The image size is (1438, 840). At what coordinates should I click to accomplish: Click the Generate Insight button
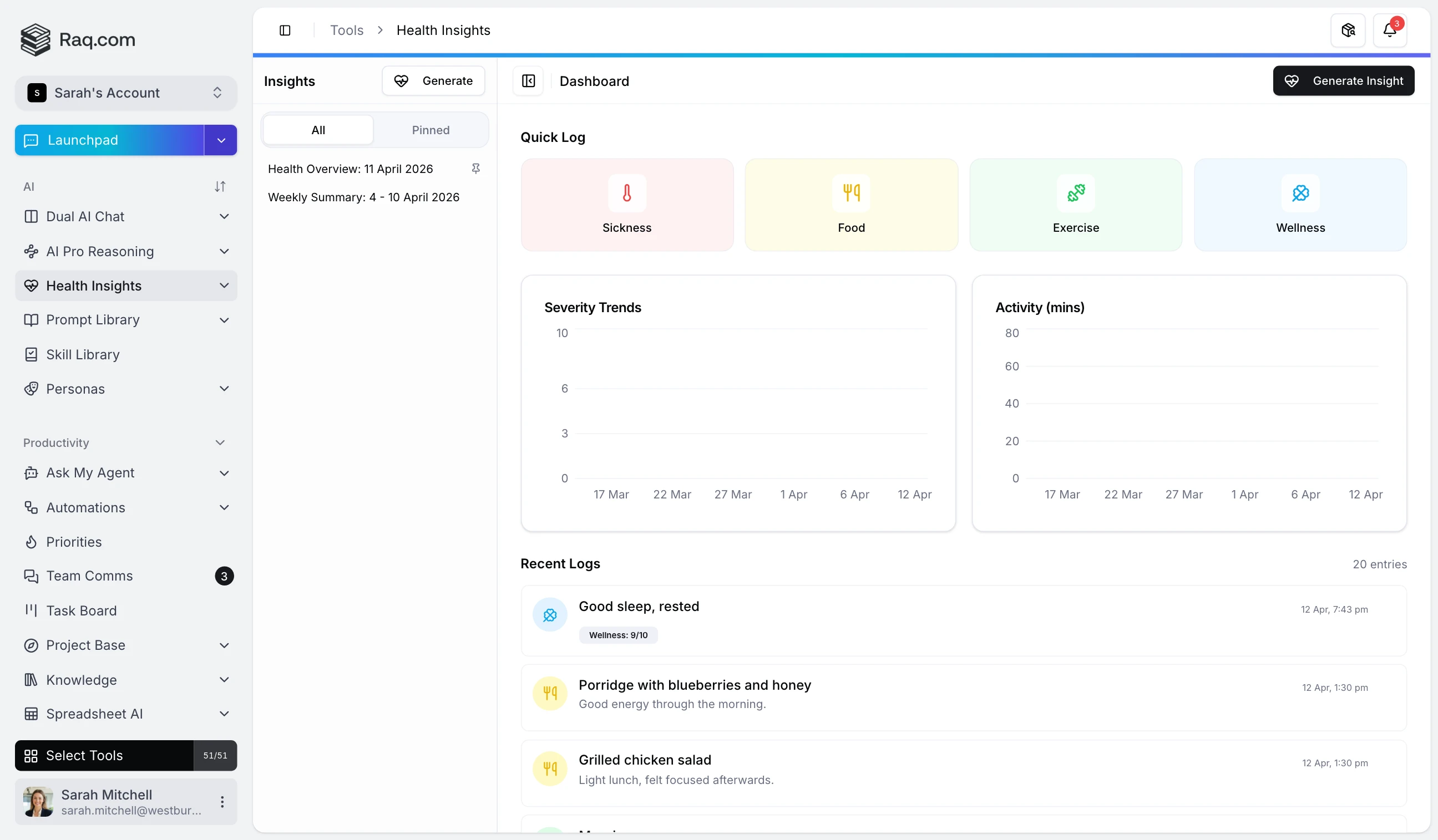point(1343,80)
